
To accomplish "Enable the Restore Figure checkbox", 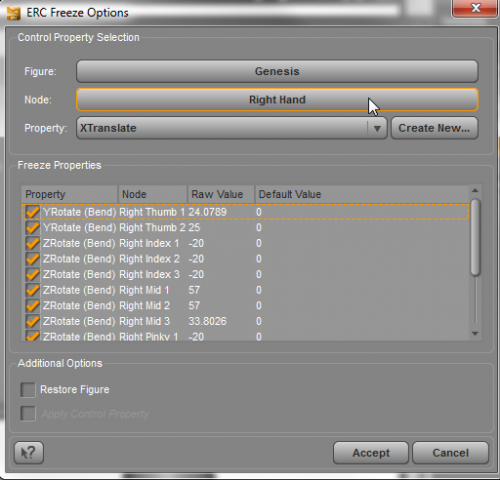I will coord(28,390).
